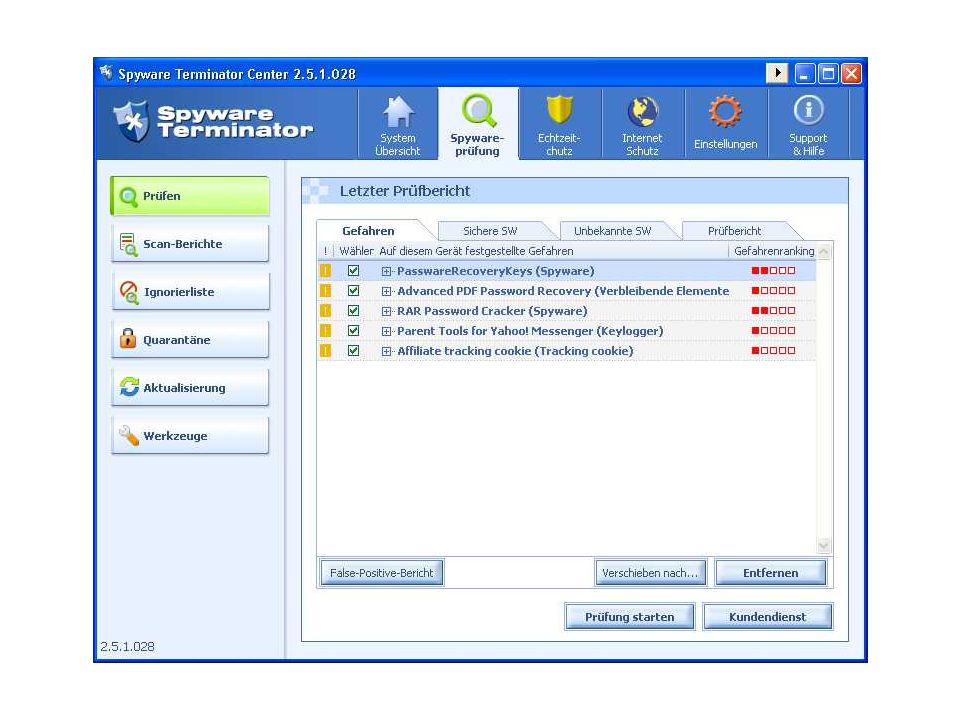960x720 pixels.
Task: Expand the RAR Password Cracker node
Action: tap(386, 312)
